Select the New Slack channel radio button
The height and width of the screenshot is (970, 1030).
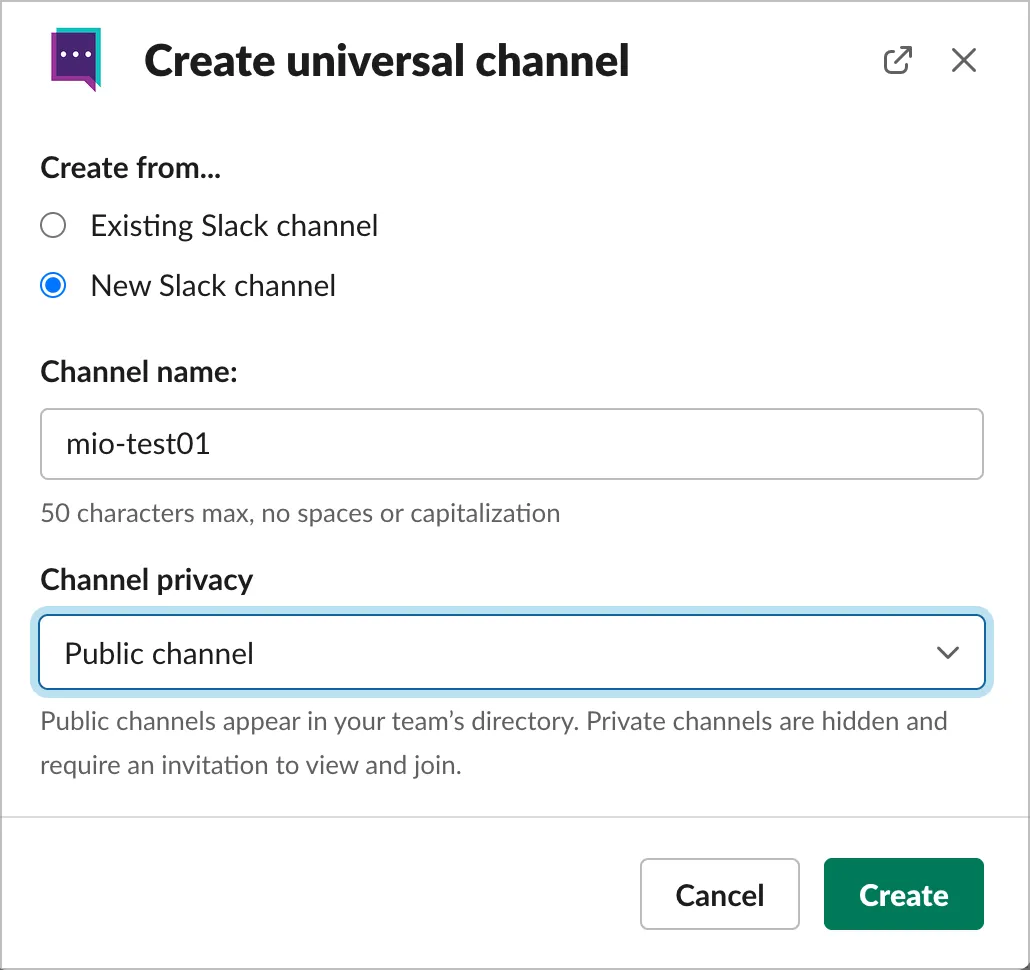pos(53,286)
